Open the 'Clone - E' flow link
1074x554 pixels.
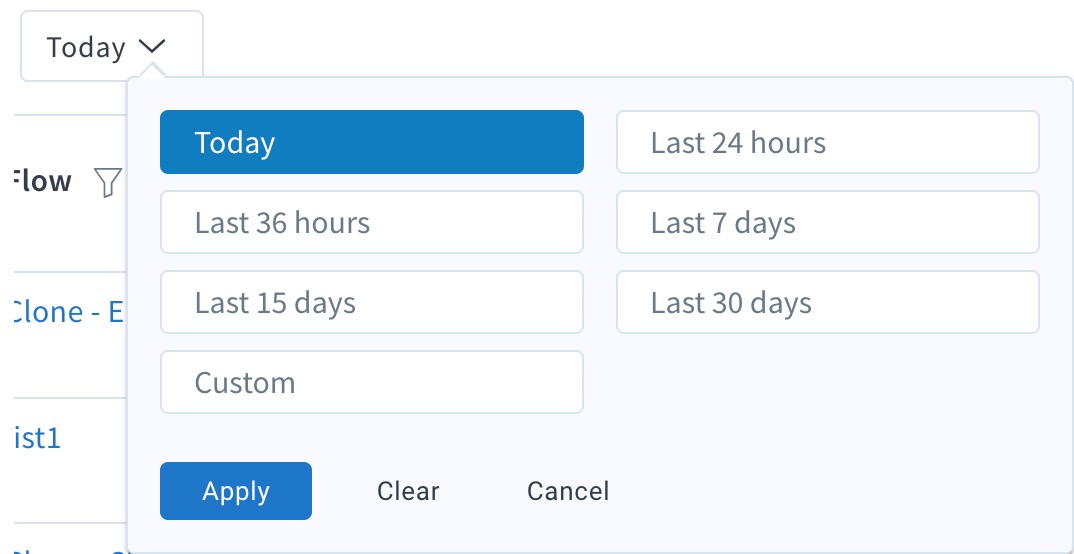(x=68, y=312)
